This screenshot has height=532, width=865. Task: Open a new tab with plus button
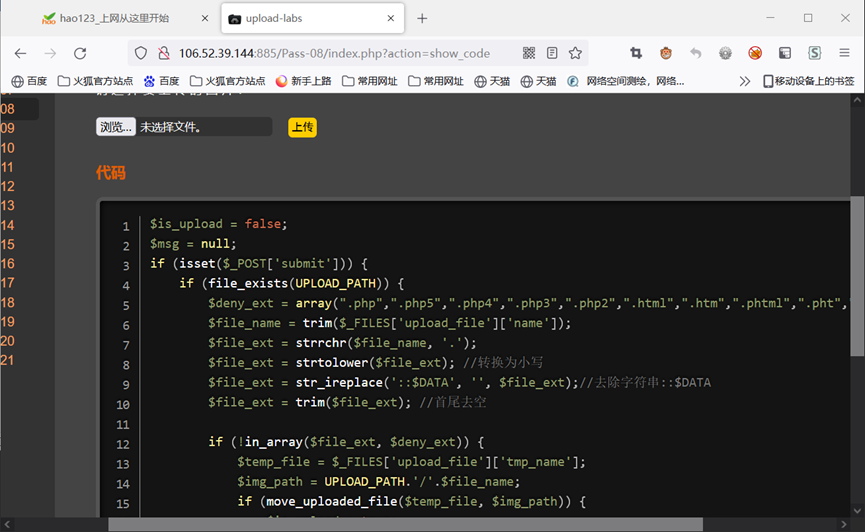pos(422,18)
